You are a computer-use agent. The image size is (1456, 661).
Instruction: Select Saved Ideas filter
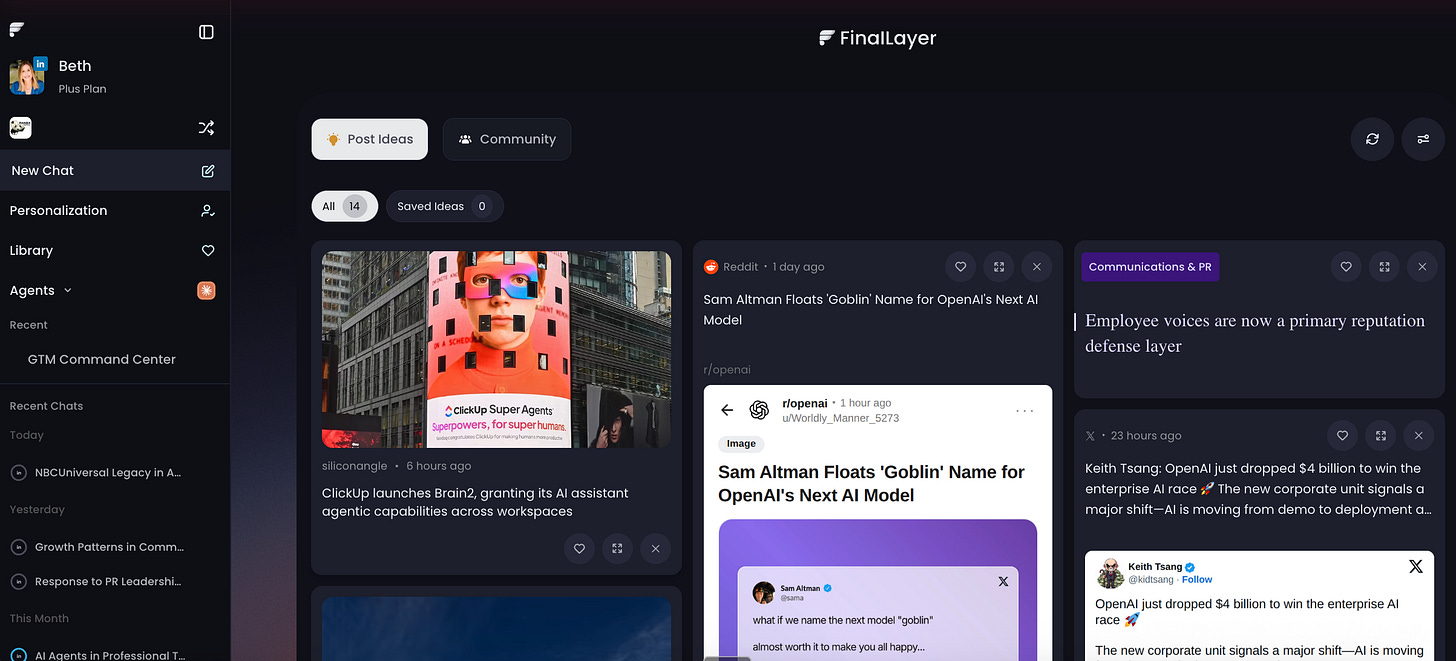tap(445, 206)
